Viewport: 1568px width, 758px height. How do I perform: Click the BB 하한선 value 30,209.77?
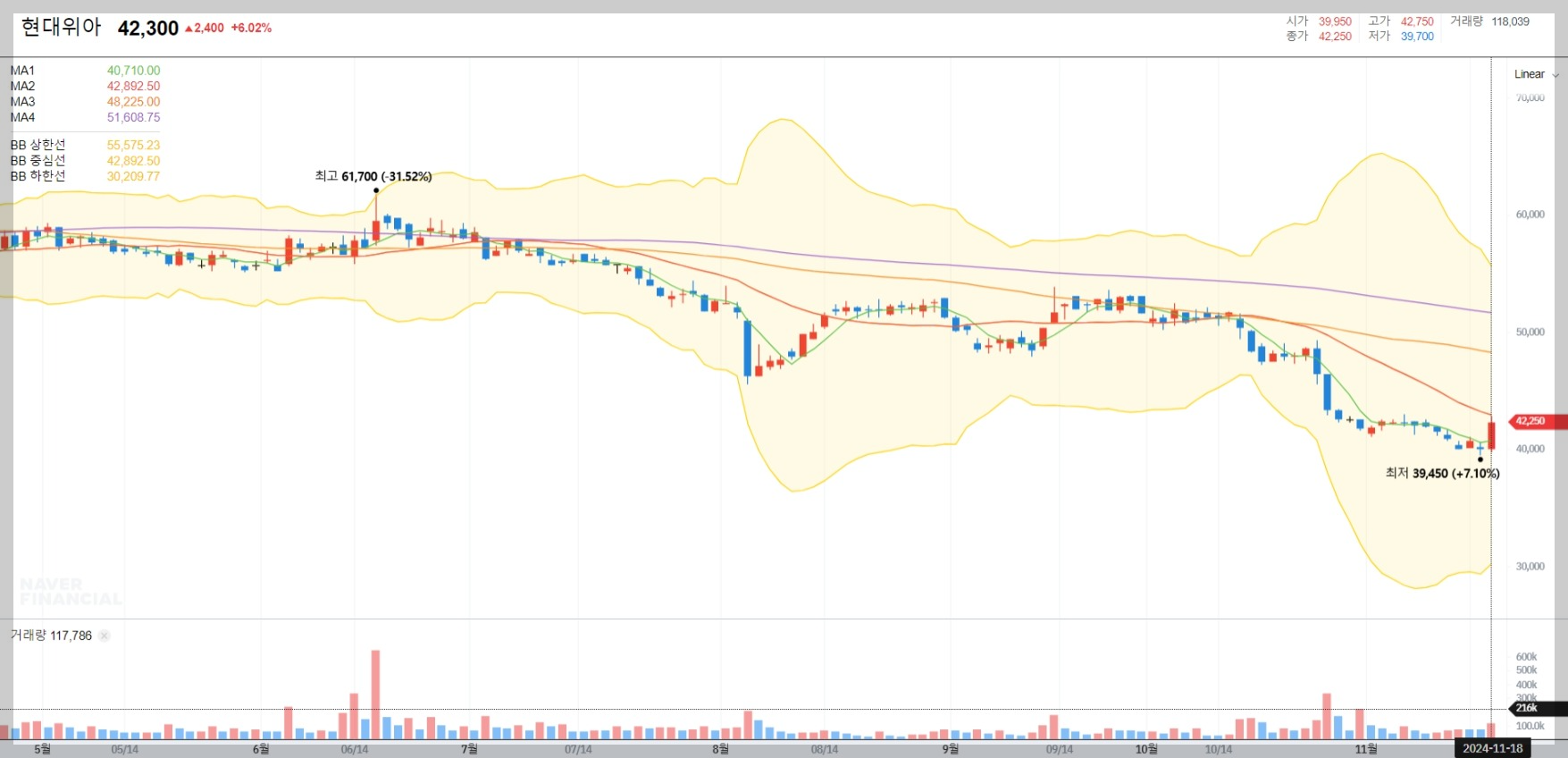(x=134, y=176)
